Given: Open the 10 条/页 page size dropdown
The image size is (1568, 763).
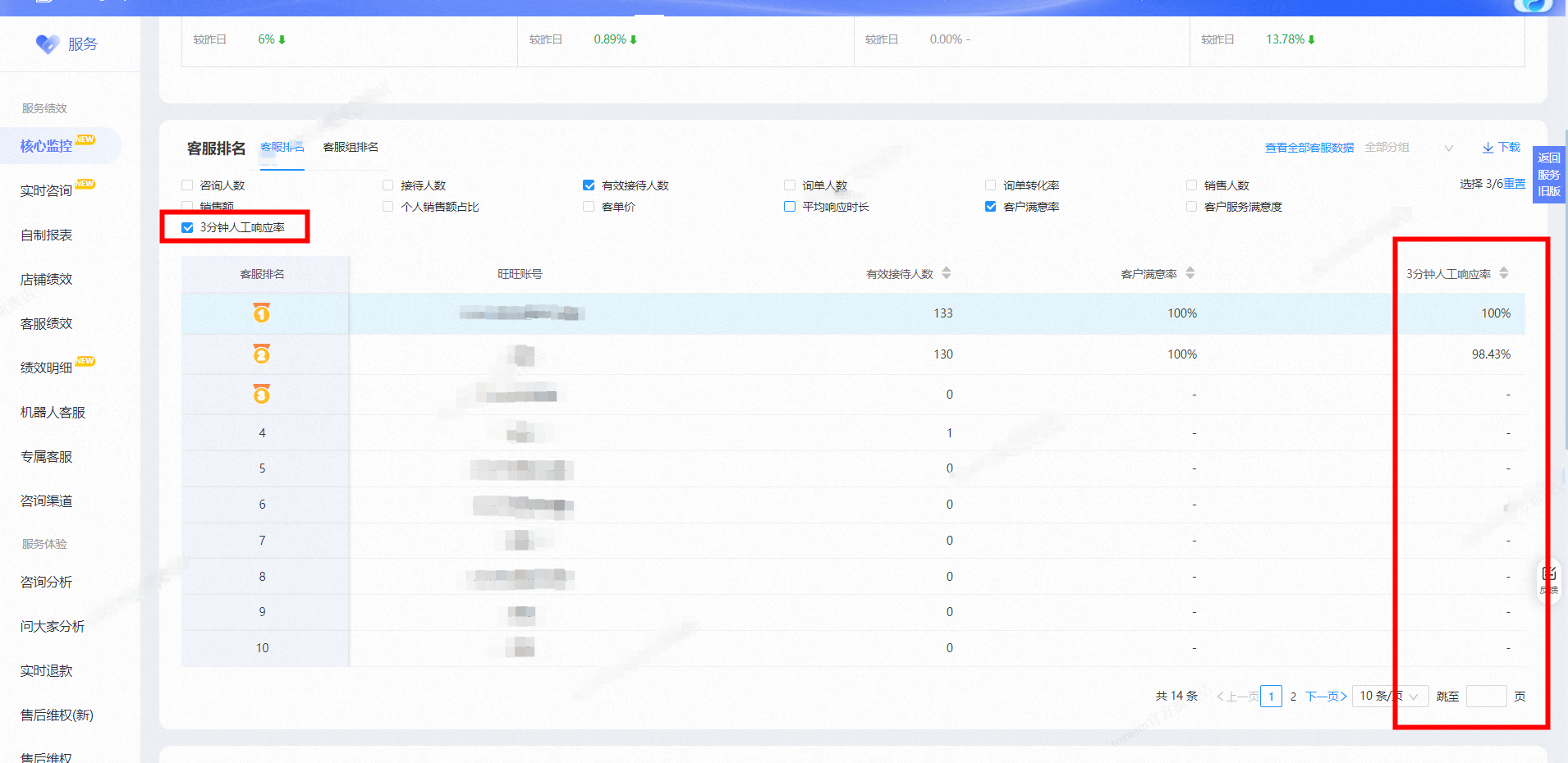Looking at the screenshot, I should click(x=1390, y=697).
